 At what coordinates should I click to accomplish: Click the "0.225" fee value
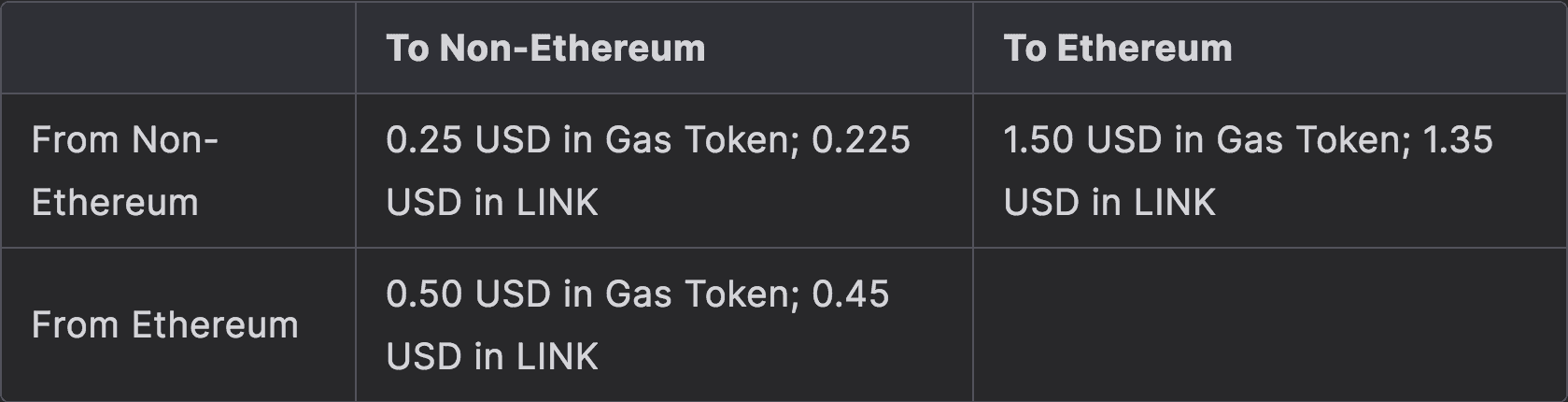[861, 140]
